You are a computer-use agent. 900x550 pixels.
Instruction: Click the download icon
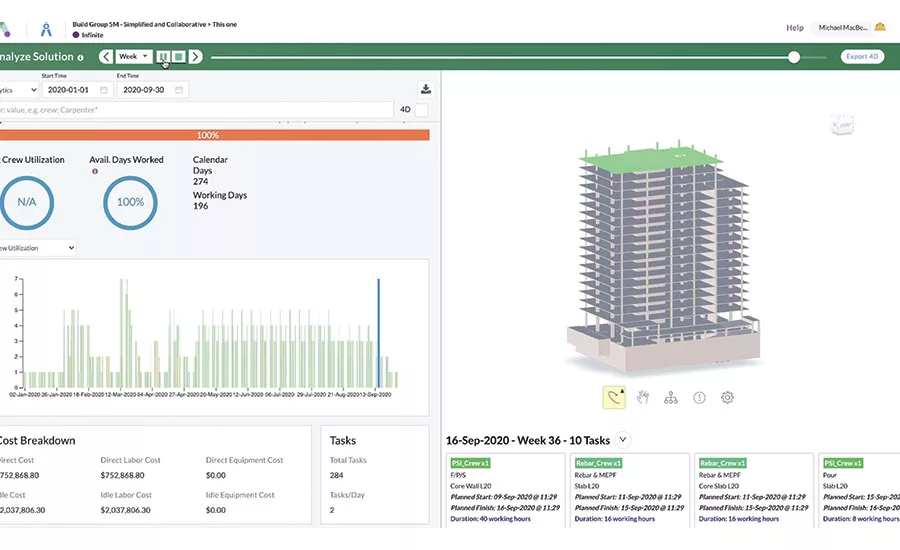tap(426, 89)
